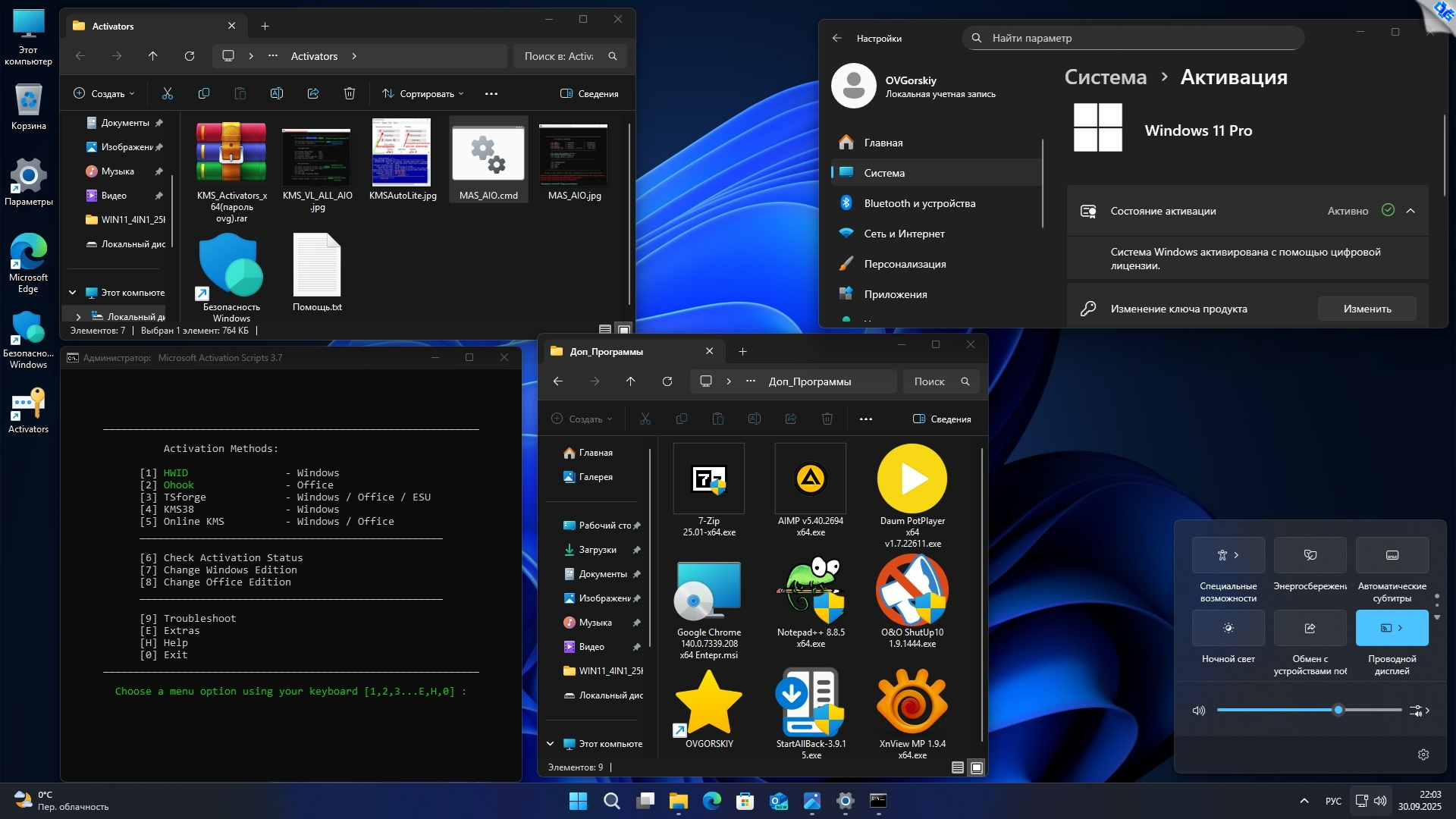Select the KMS_Activators_x64 rar archive

click(x=231, y=154)
